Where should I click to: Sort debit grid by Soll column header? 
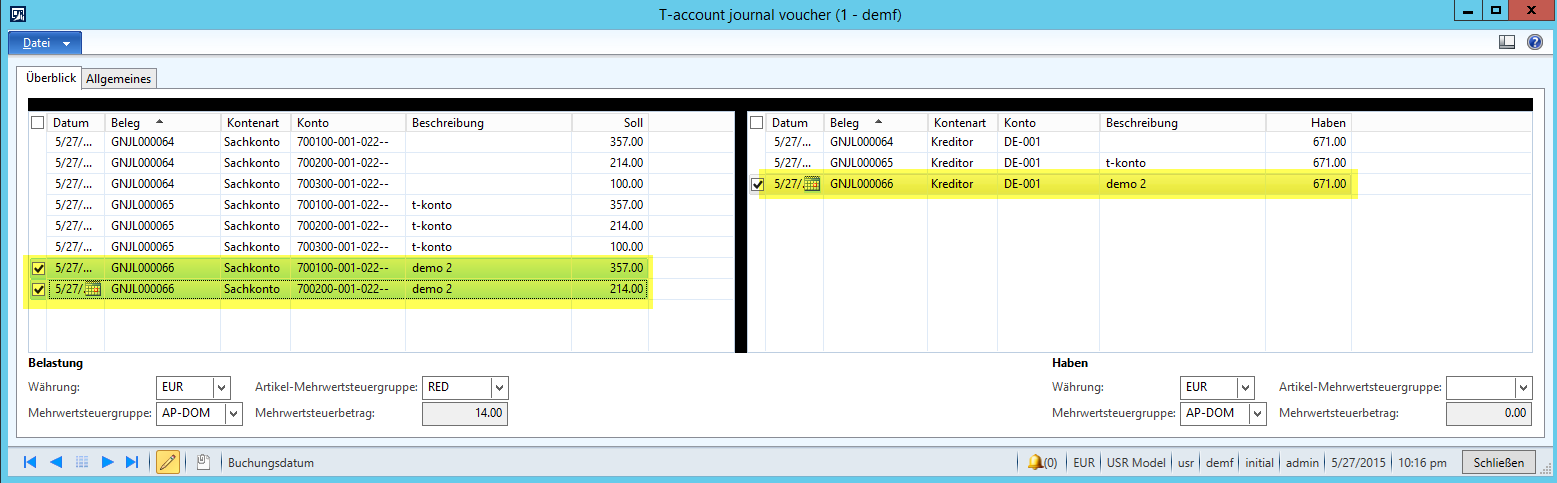609,122
